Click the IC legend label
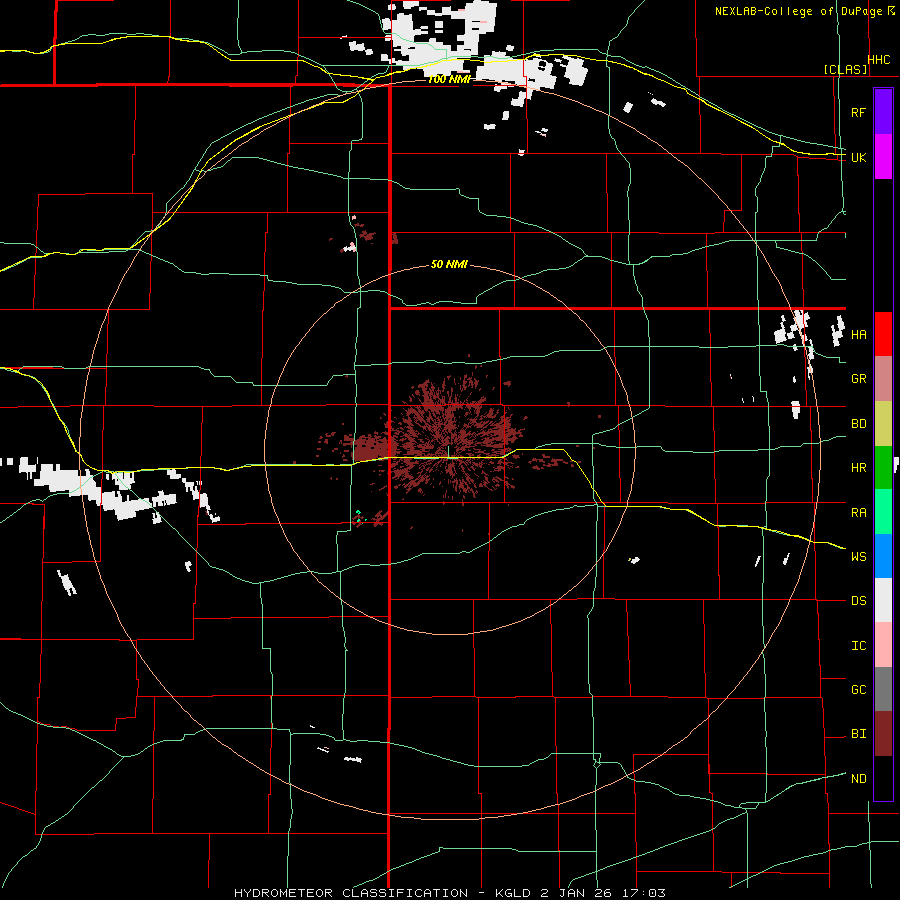Viewport: 900px width, 900px height. 858,645
